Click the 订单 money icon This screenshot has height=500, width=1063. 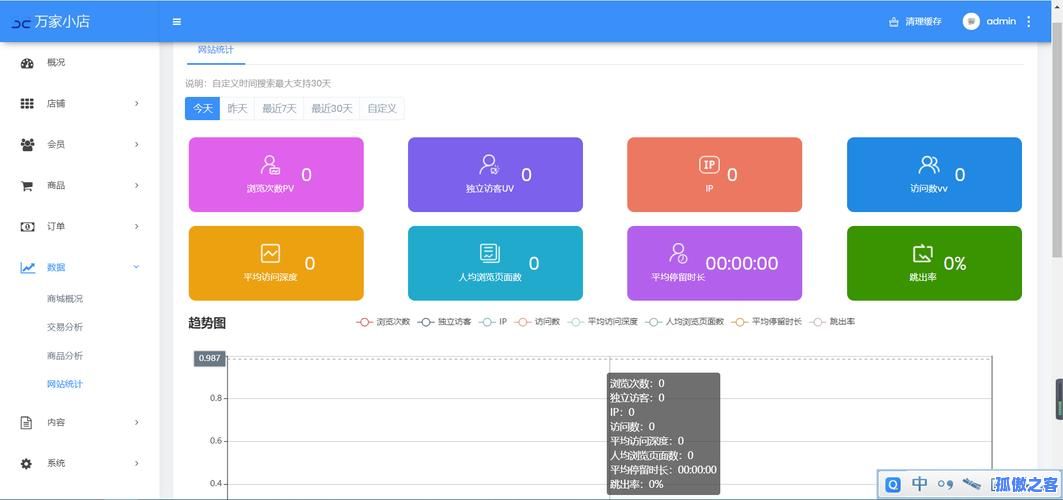point(26,227)
